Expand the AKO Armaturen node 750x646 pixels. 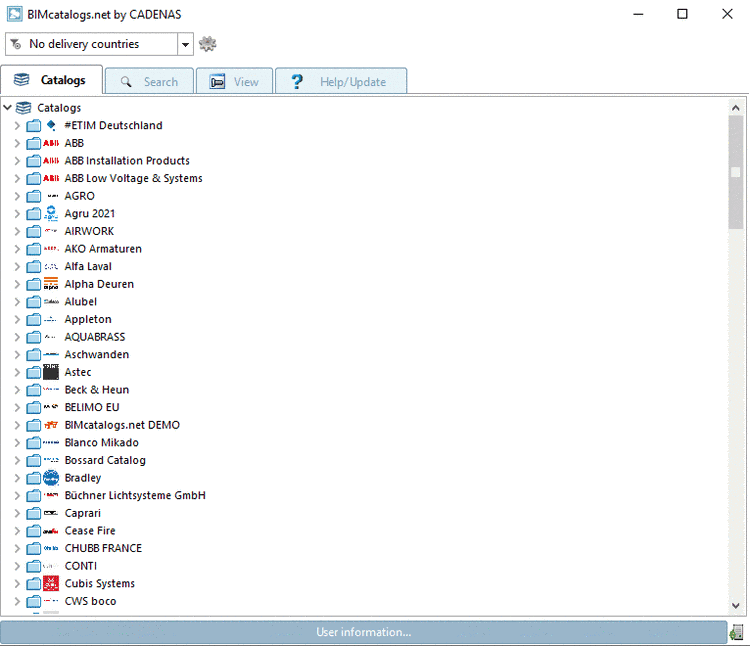17,249
